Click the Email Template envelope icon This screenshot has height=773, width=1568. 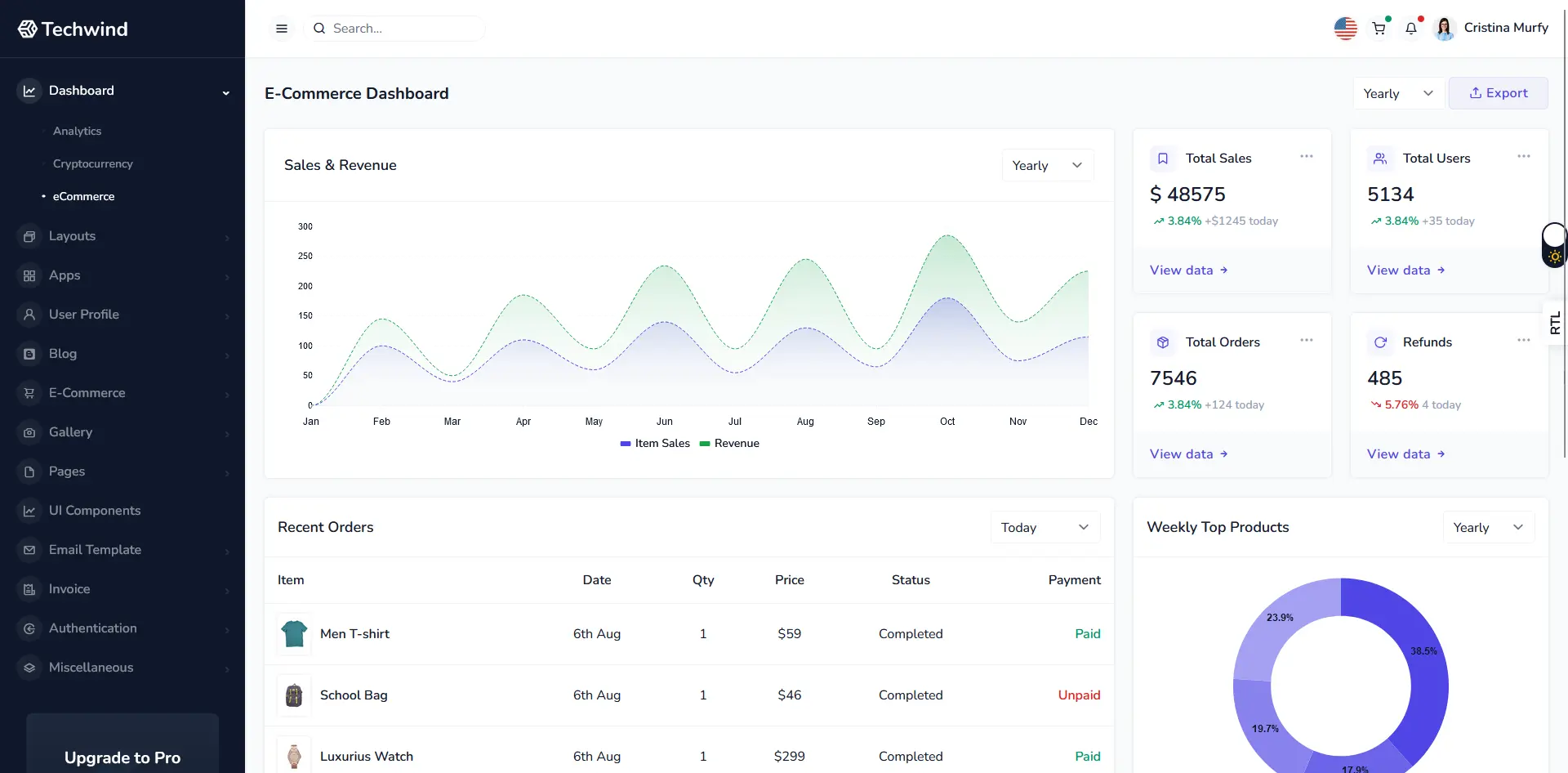29,550
